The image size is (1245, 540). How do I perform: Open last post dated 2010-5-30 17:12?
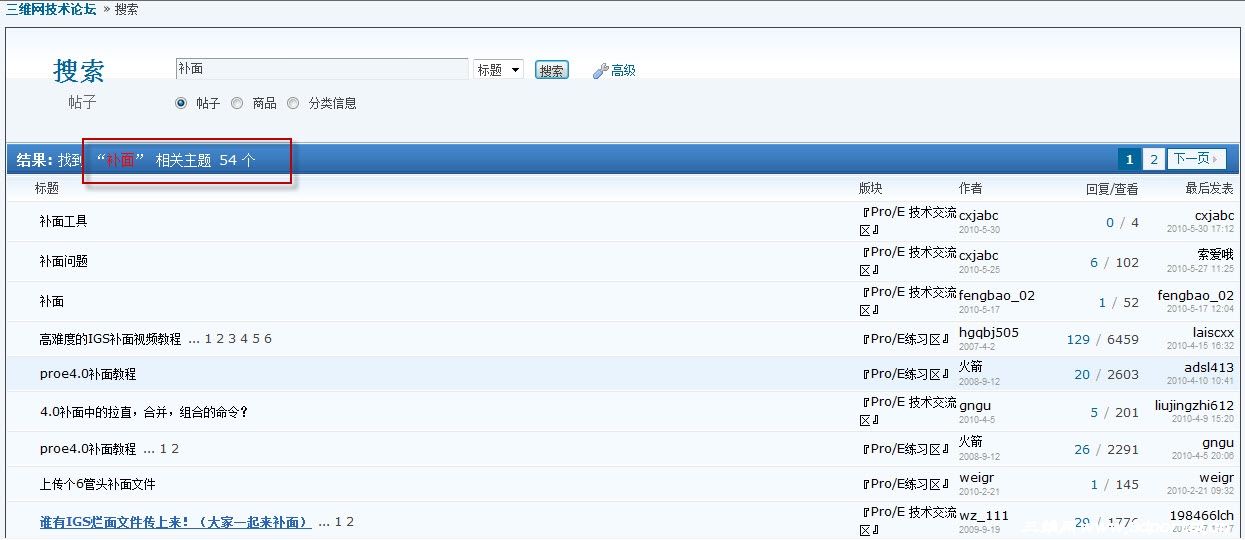(x=1200, y=229)
